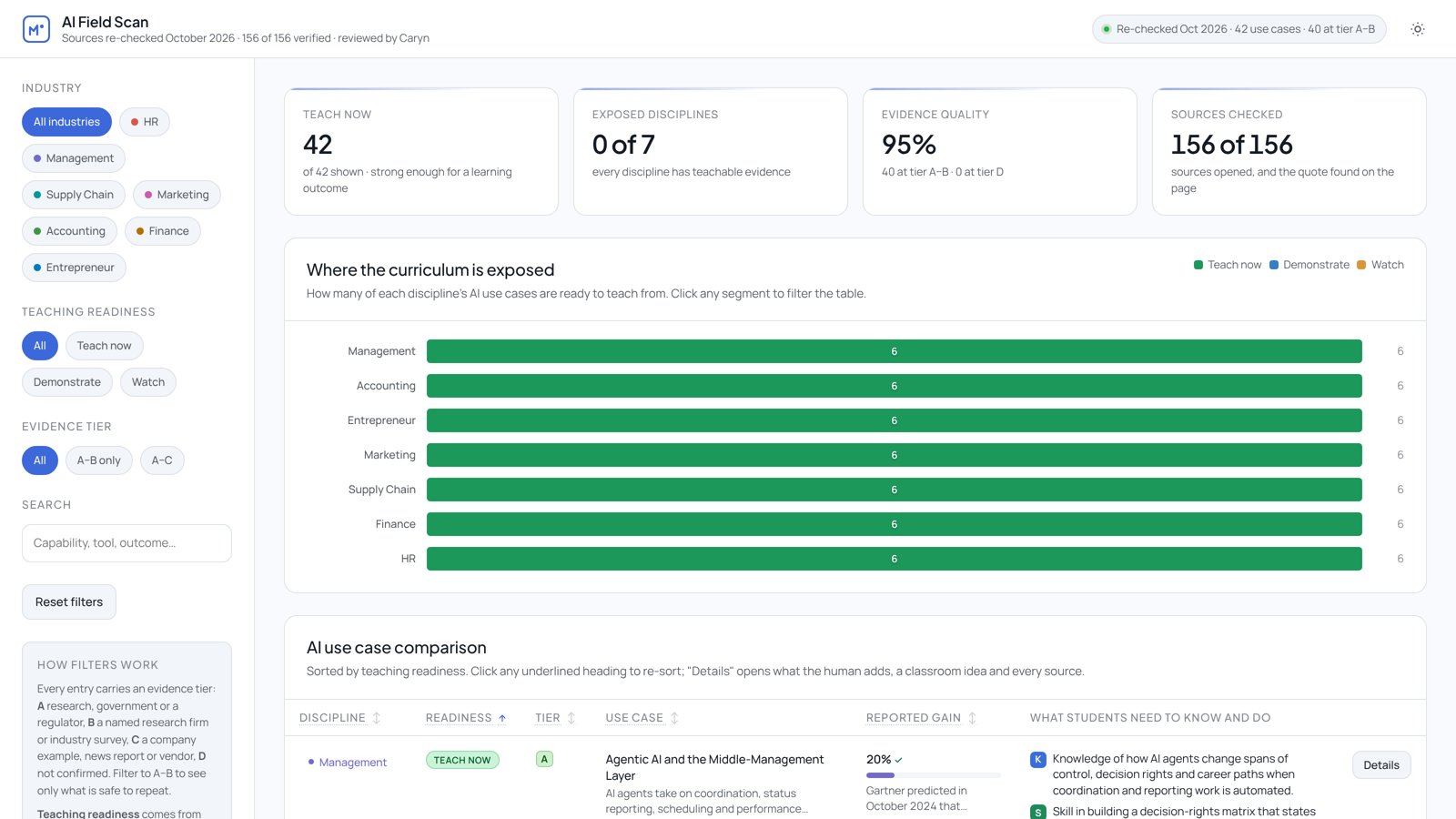
Task: Click the green S skill badge icon
Action: pos(1037,812)
